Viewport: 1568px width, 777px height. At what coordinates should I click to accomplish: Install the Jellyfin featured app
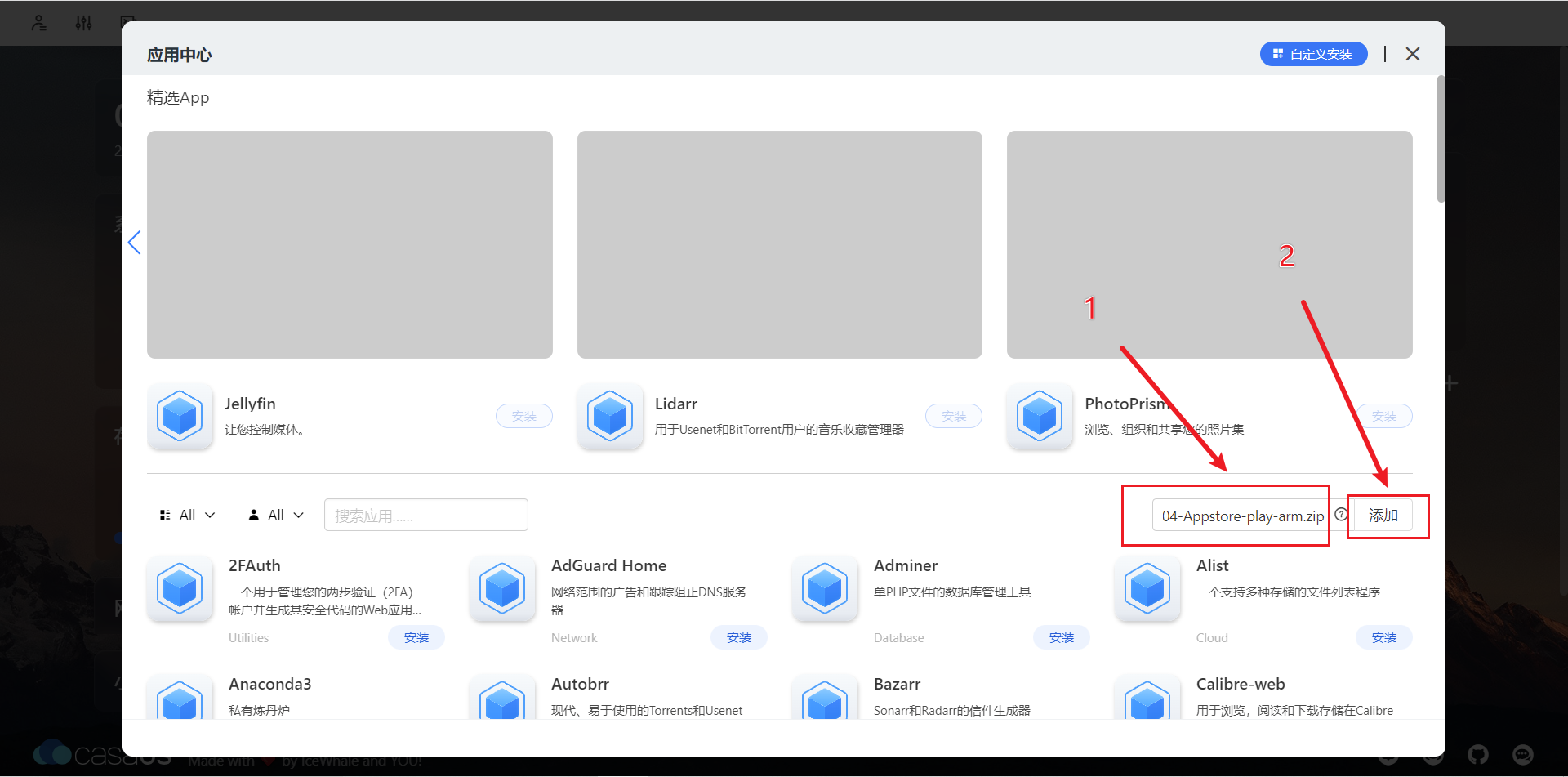(524, 416)
